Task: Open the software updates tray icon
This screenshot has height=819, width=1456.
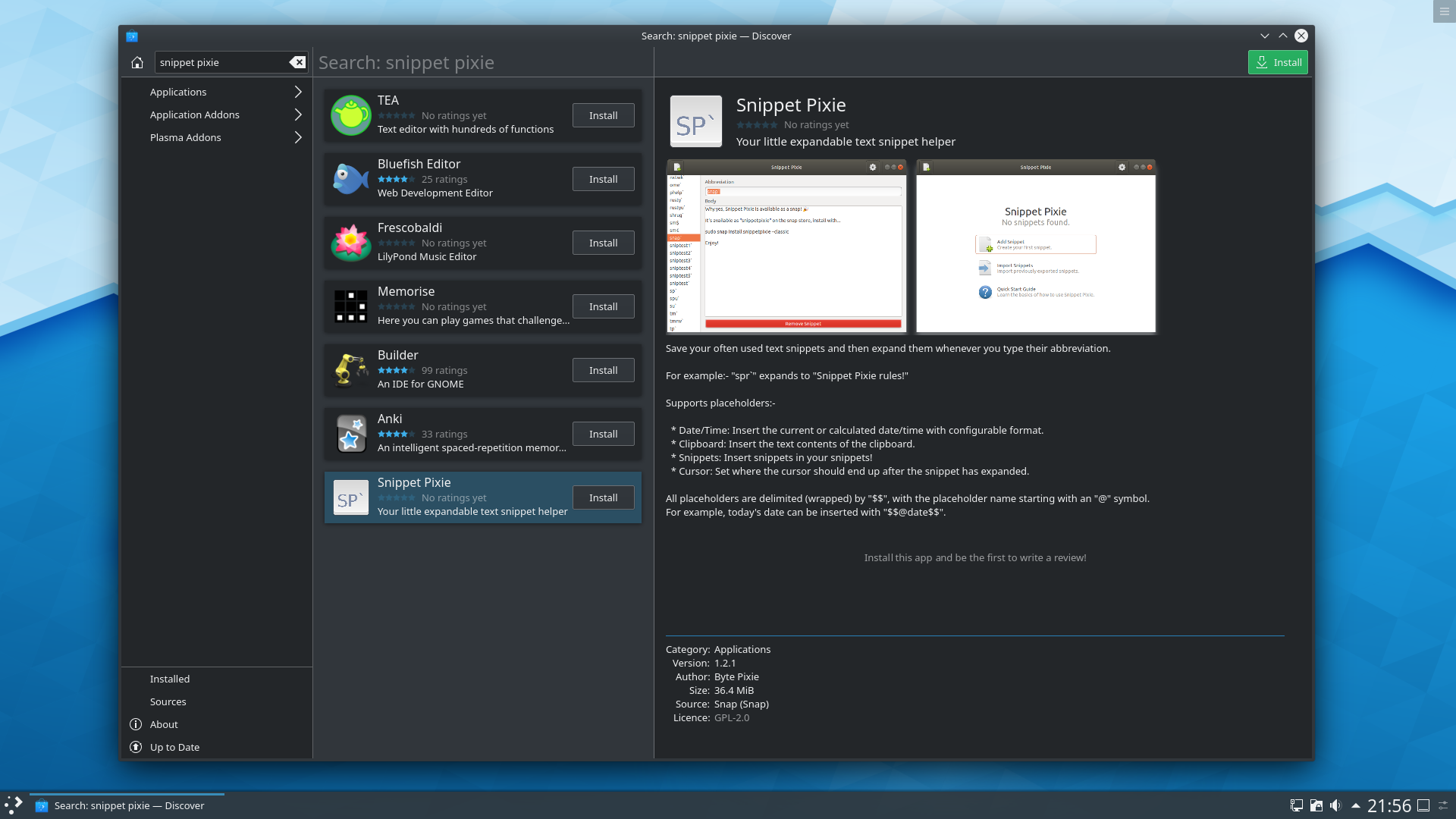Action: click(x=1316, y=805)
